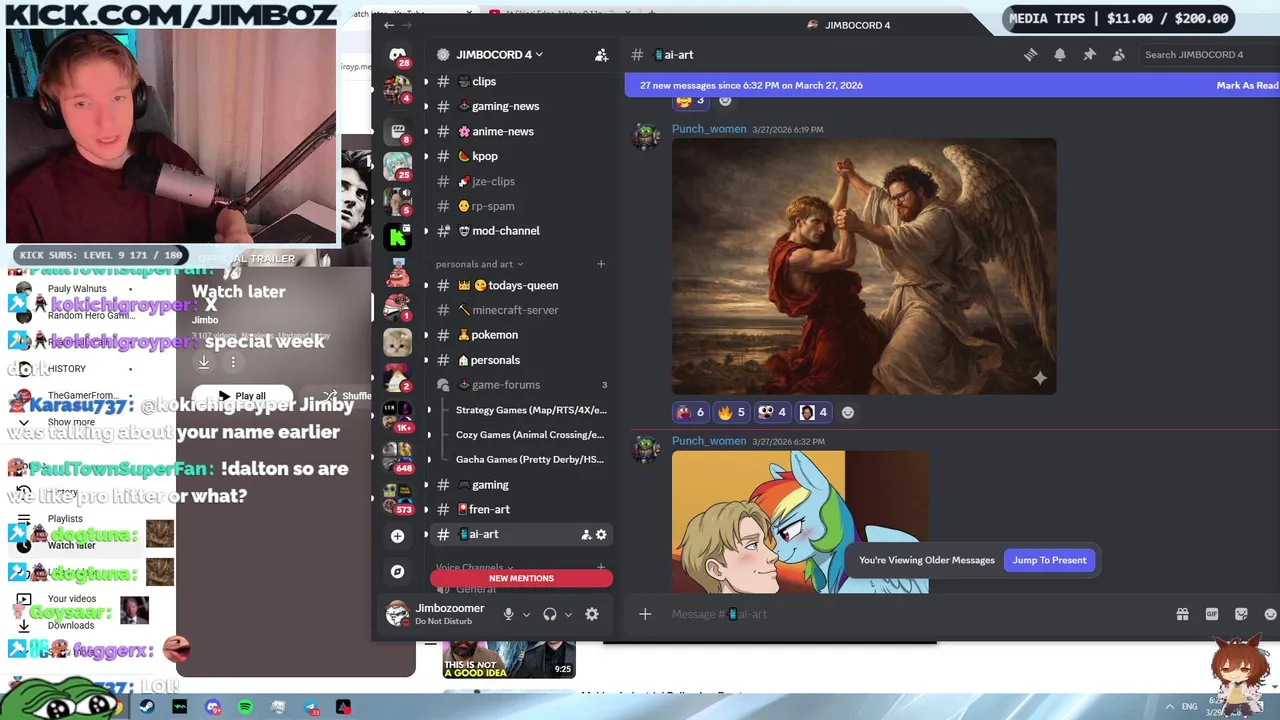
Task: Go back with Discord navigation arrow
Action: tap(389, 25)
